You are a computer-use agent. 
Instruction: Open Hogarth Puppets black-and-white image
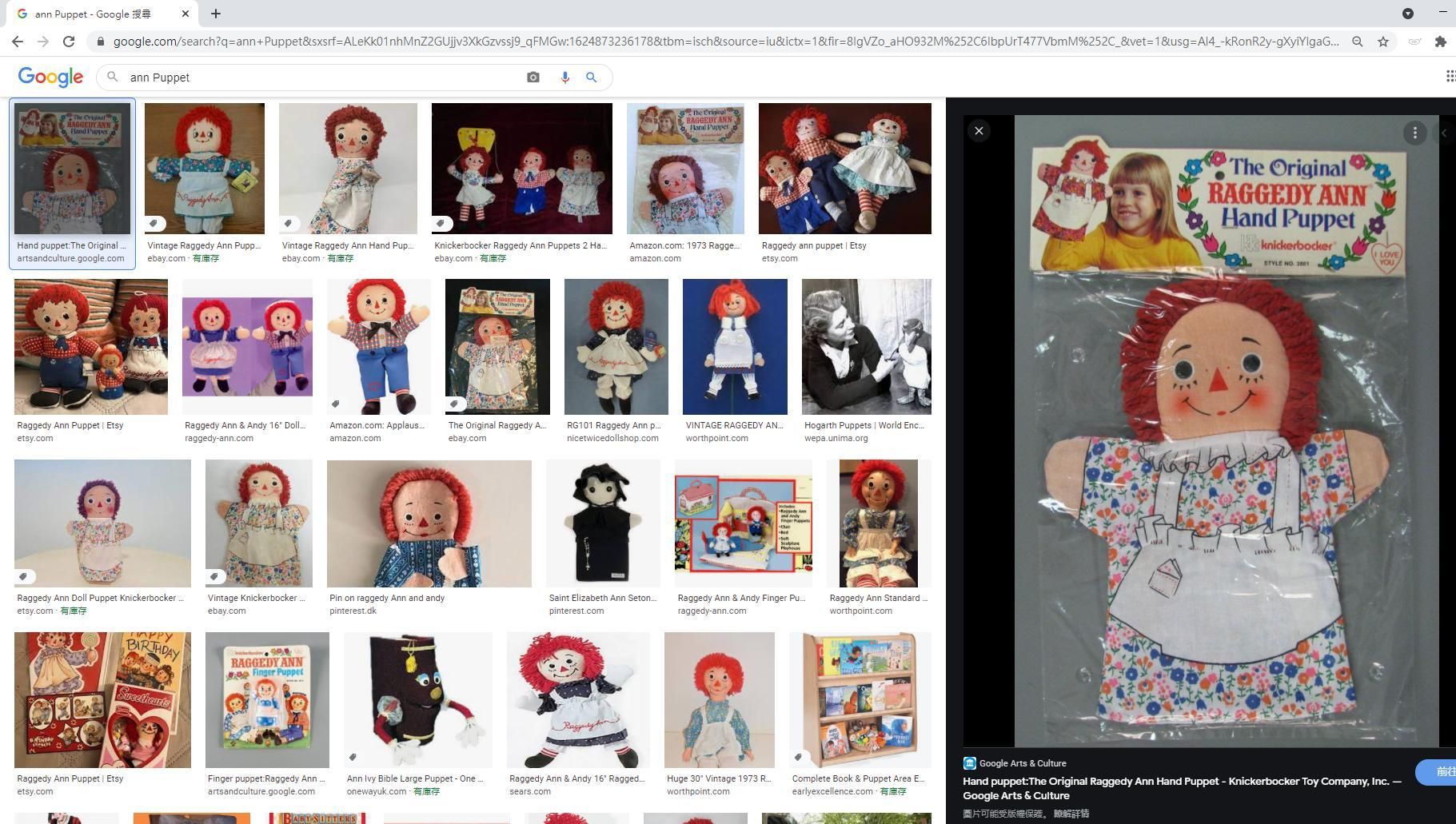click(867, 347)
